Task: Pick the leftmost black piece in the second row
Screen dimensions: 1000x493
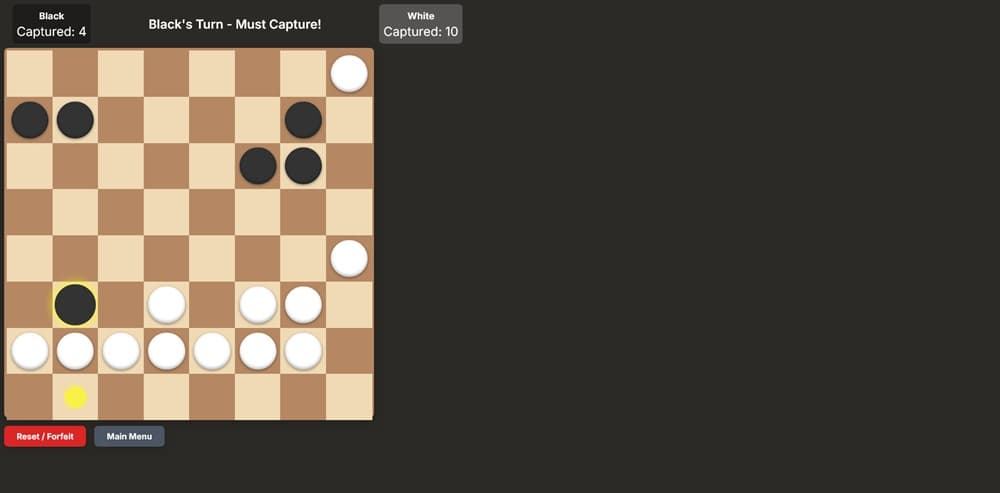Action: click(x=30, y=120)
